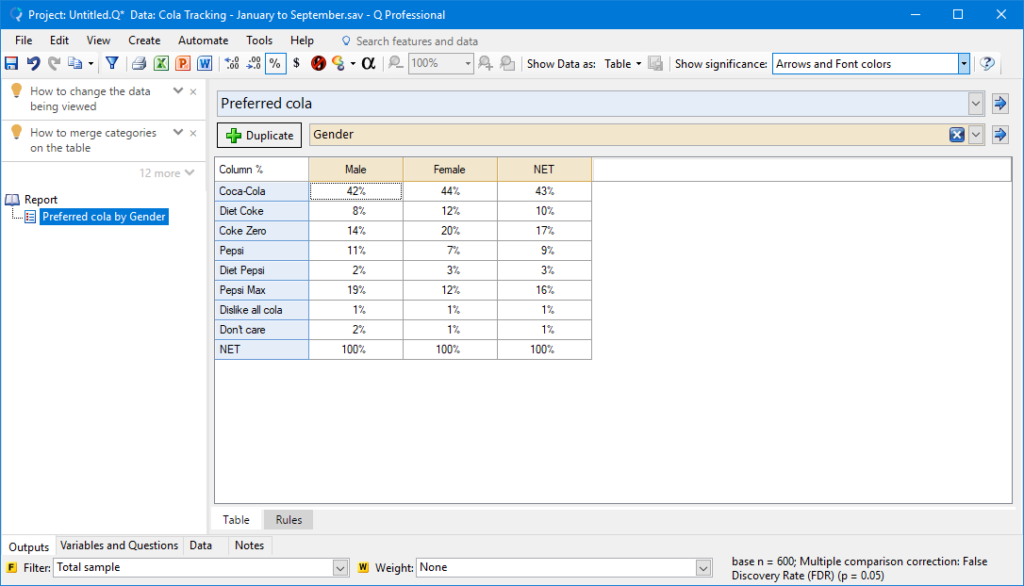Click the zoom out magnifier
Screen dimensions: 1024x586
(395, 63)
